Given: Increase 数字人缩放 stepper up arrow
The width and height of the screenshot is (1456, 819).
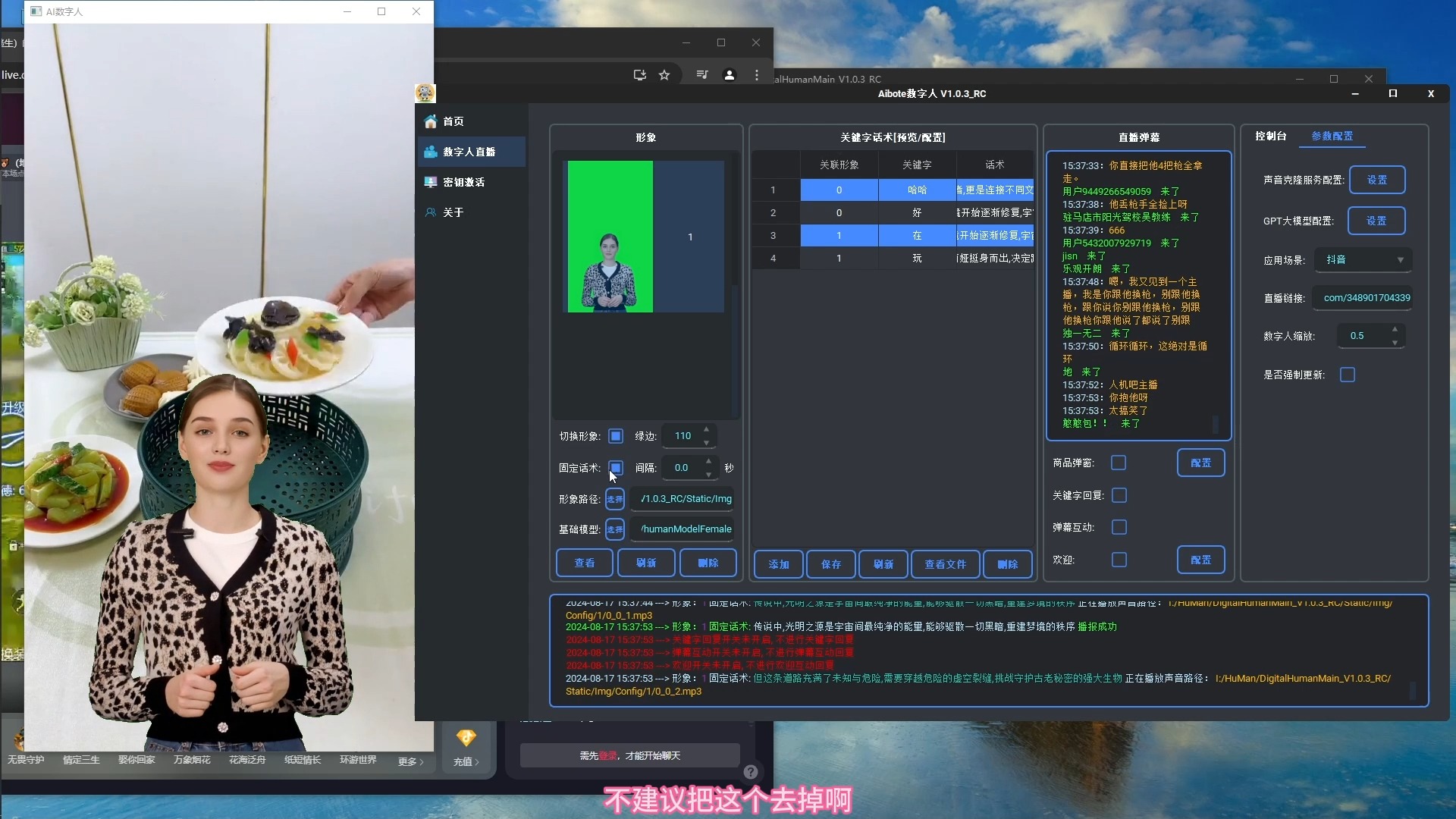Looking at the screenshot, I should [x=1395, y=329].
